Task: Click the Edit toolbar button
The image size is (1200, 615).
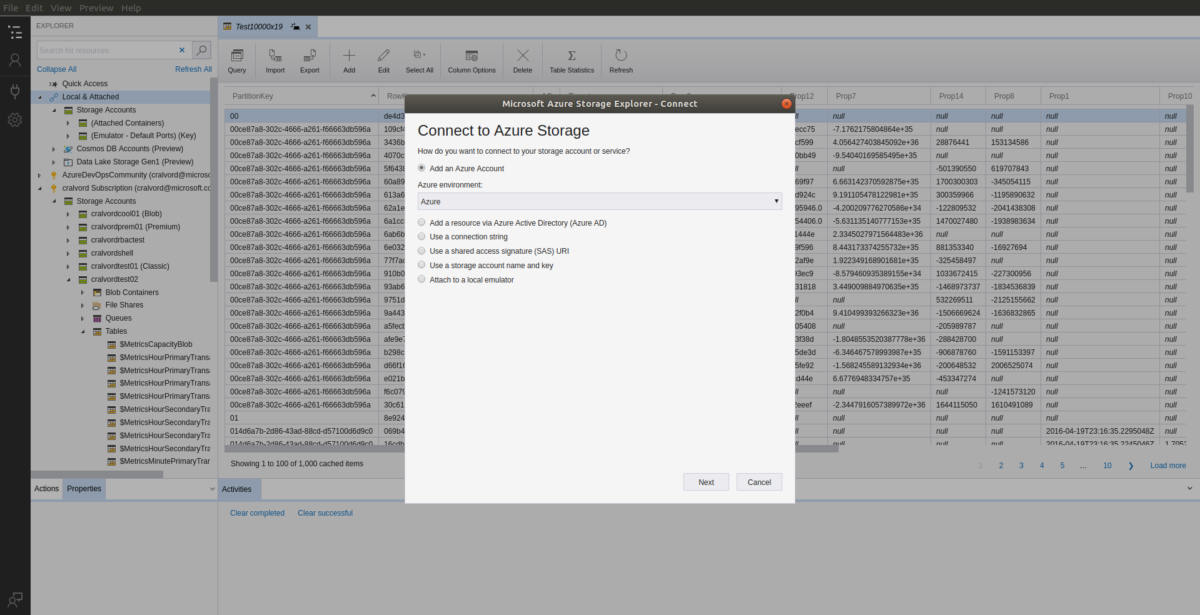Action: point(384,61)
